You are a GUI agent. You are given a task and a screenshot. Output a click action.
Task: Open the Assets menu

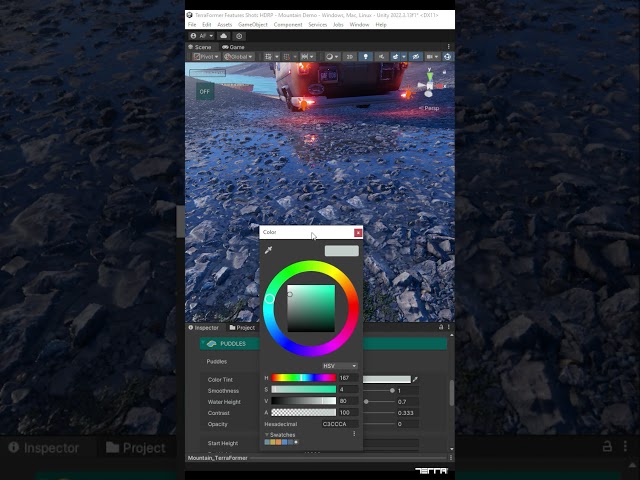pos(224,24)
